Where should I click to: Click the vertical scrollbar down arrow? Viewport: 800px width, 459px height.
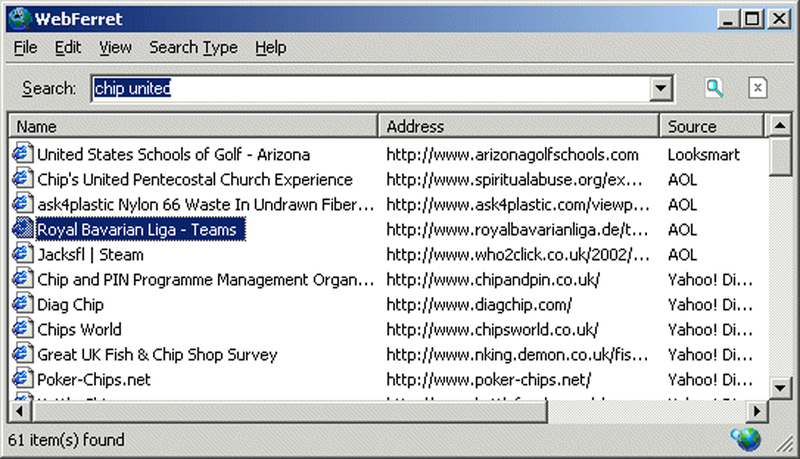[x=780, y=388]
